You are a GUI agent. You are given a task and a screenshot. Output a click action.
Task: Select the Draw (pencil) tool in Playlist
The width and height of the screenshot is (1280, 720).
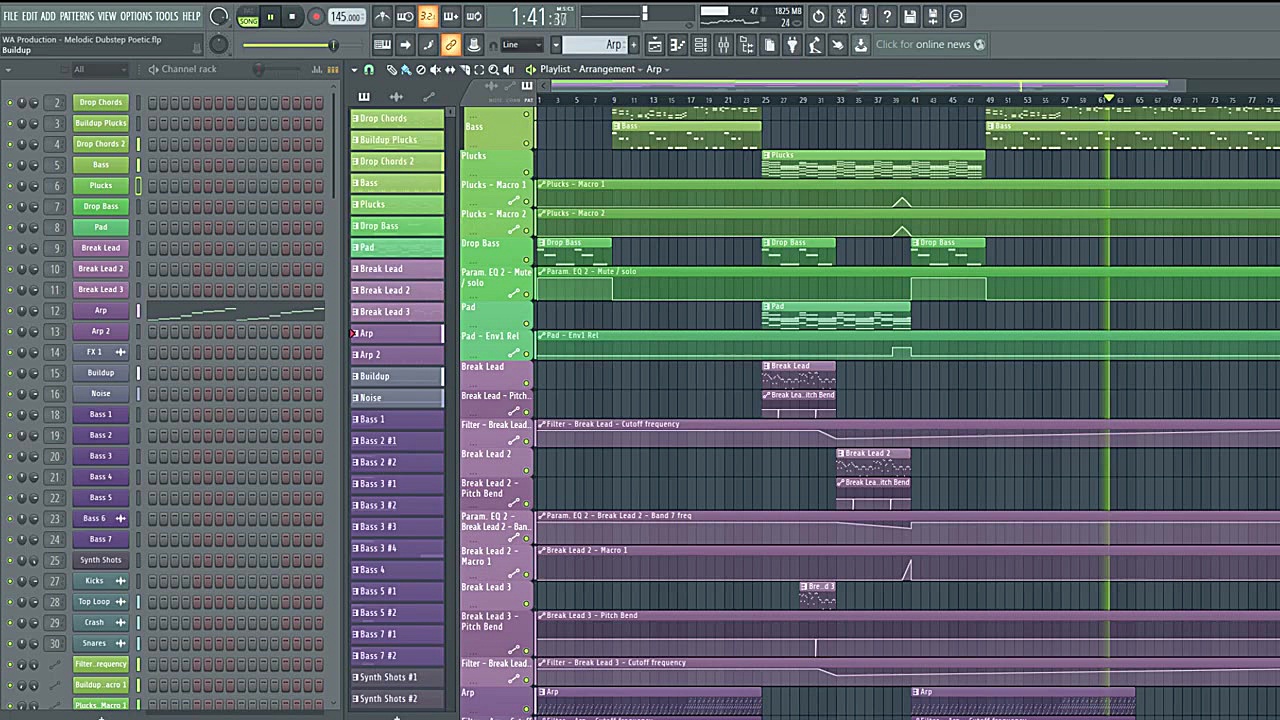pyautogui.click(x=391, y=69)
